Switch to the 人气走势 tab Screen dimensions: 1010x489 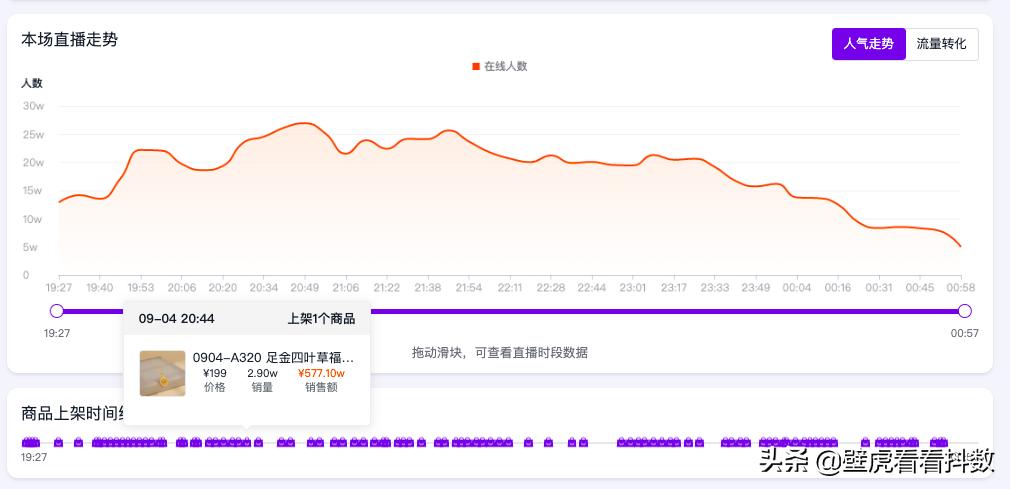point(868,44)
